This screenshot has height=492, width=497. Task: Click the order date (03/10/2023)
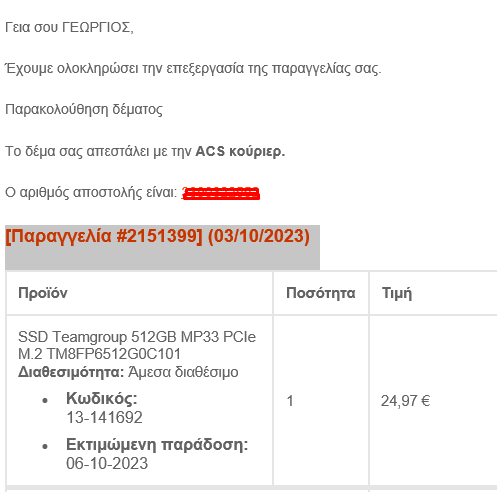point(259,236)
